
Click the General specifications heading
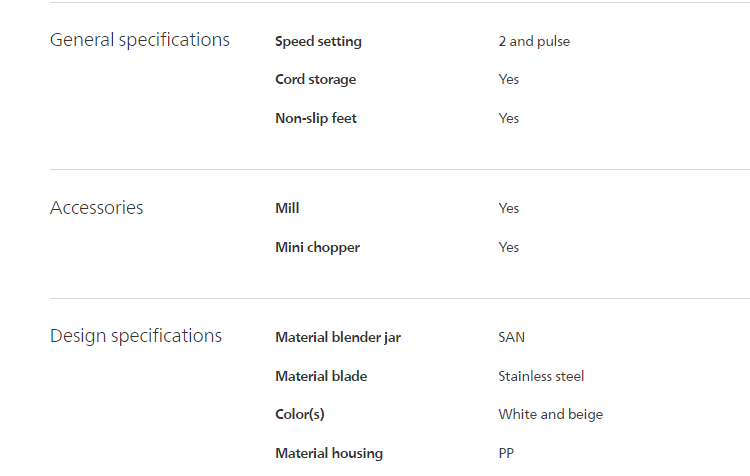point(139,40)
